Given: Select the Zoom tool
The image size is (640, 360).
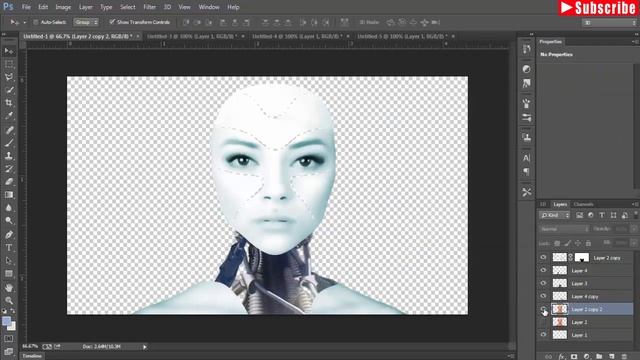Looking at the screenshot, I should click(9, 301).
